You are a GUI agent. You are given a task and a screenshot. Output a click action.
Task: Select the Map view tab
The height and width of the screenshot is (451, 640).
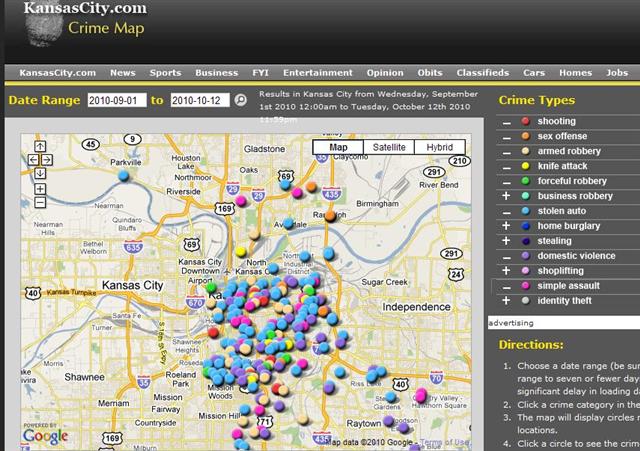coord(338,147)
